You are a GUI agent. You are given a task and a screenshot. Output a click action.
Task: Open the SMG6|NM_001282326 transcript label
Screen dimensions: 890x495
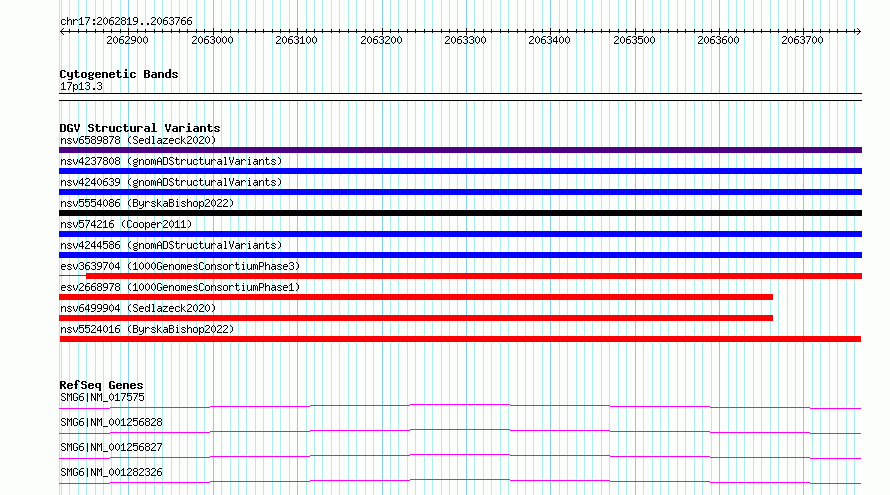111,472
